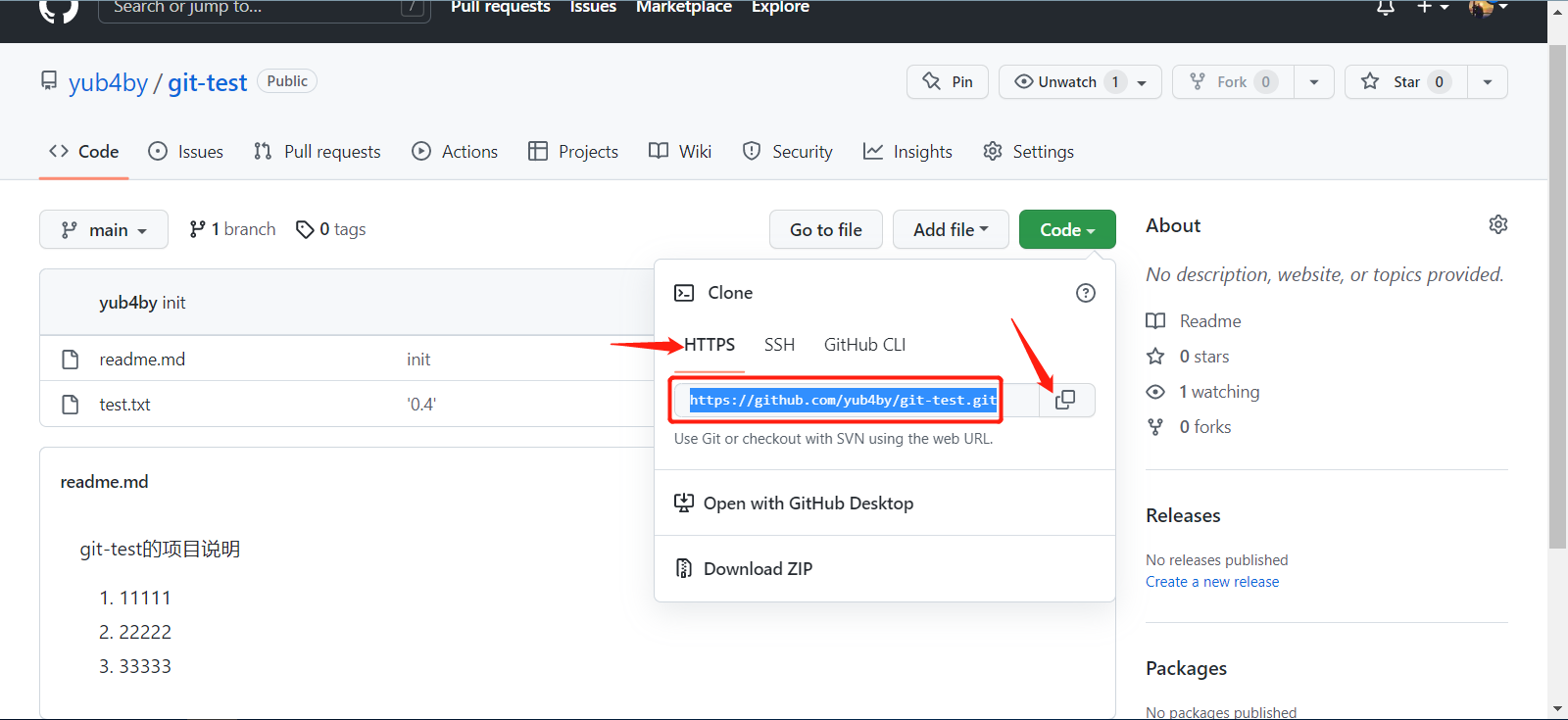Open the Security tab
Image resolution: width=1568 pixels, height=720 pixels.
pyautogui.click(x=788, y=152)
